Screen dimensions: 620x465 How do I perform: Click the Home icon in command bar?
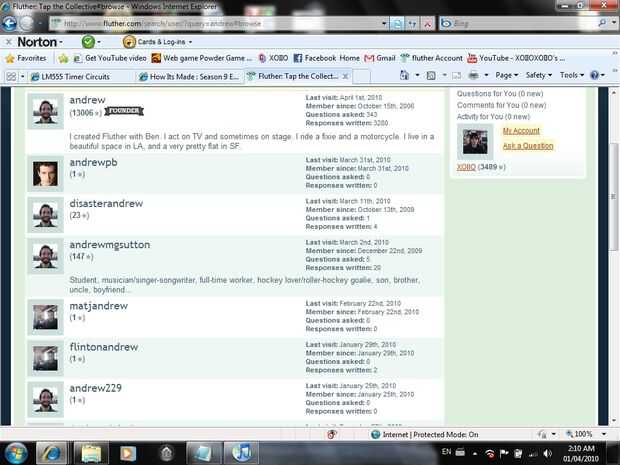(404, 75)
